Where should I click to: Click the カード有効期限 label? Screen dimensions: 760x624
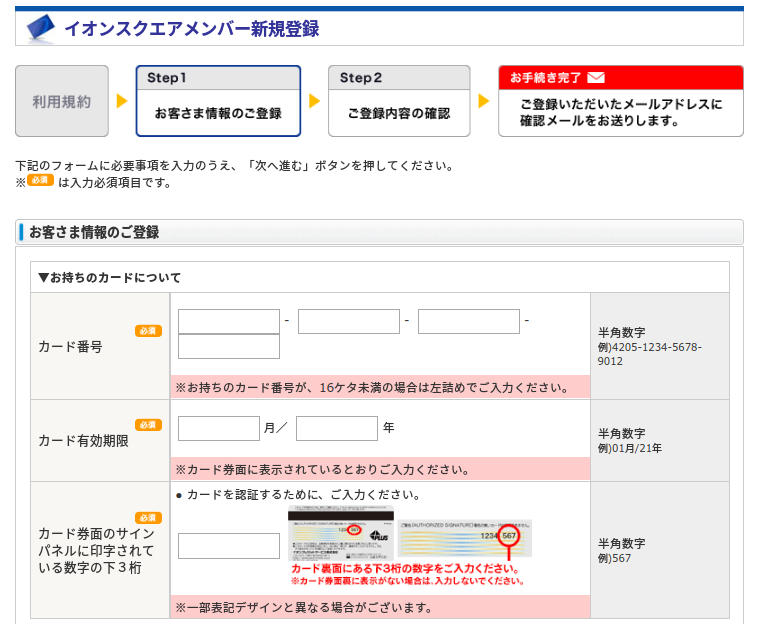pos(83,440)
